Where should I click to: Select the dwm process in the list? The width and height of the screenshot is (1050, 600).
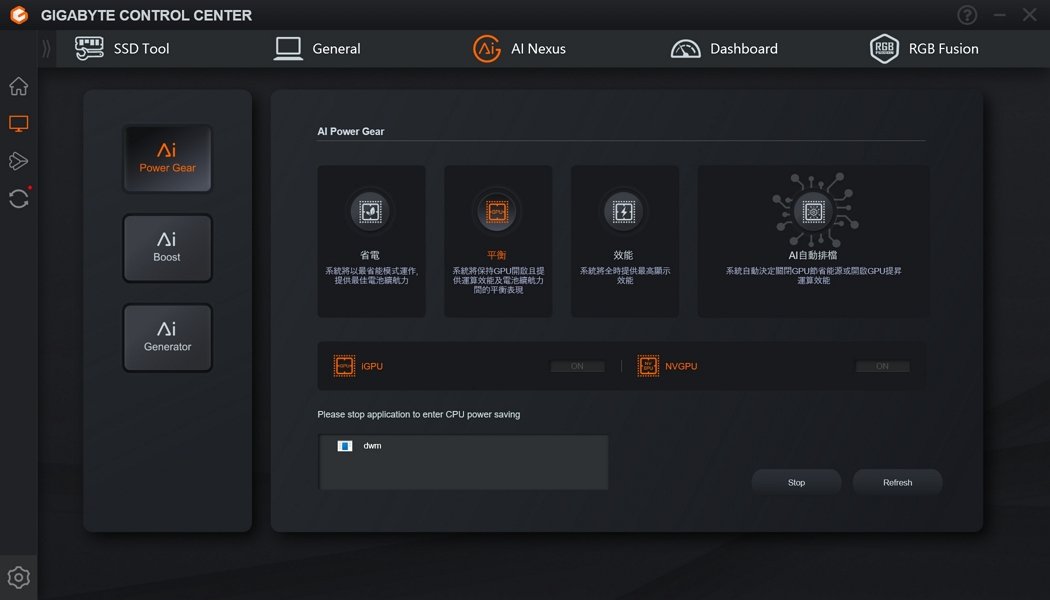click(x=463, y=446)
